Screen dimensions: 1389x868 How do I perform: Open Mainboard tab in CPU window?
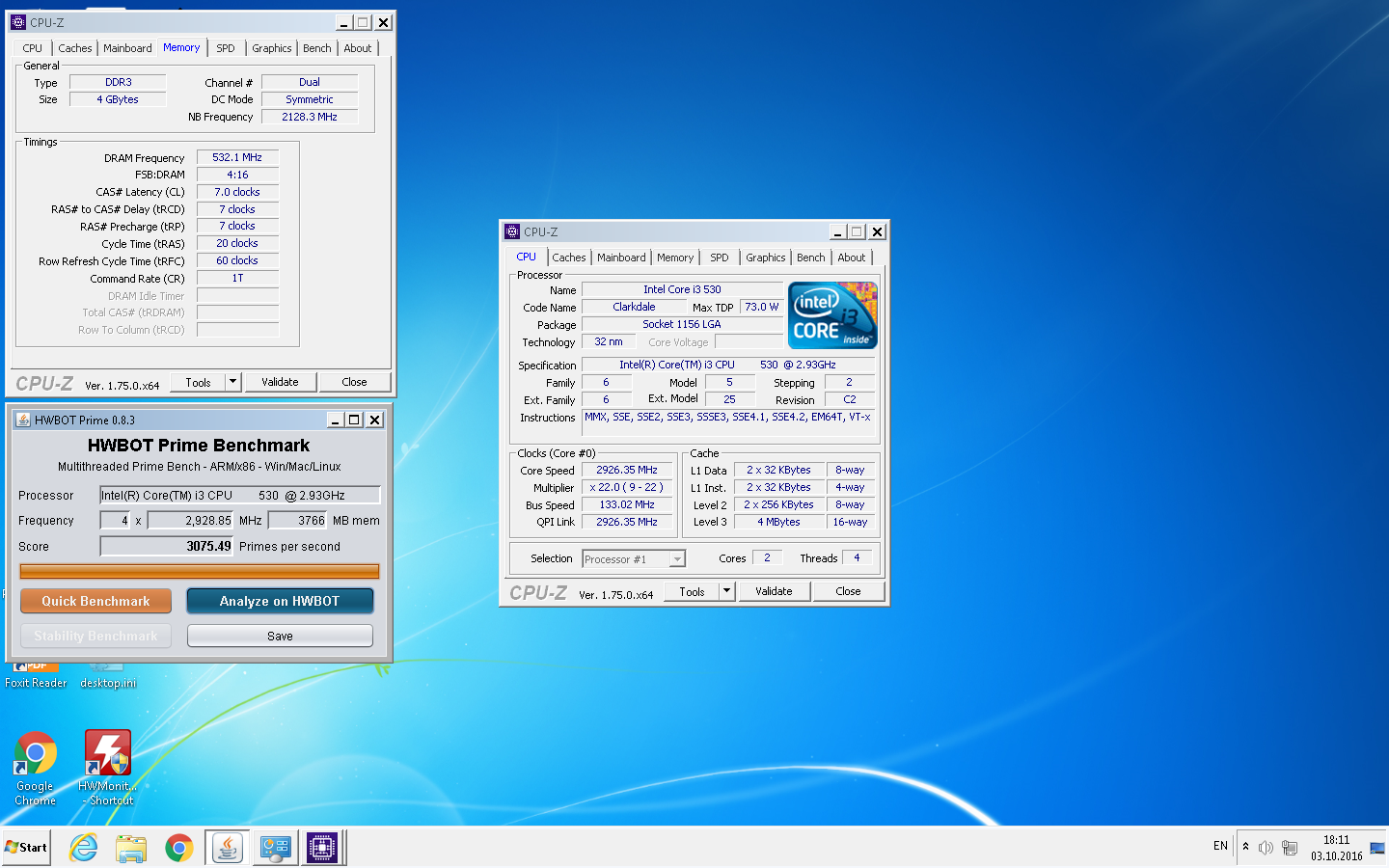click(x=621, y=258)
